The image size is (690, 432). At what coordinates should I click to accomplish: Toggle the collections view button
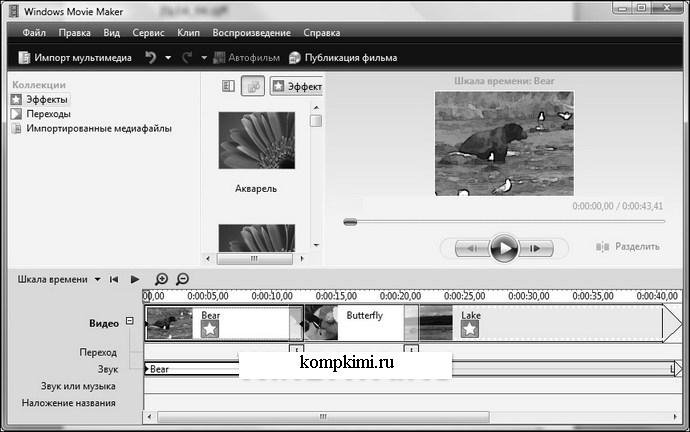252,87
